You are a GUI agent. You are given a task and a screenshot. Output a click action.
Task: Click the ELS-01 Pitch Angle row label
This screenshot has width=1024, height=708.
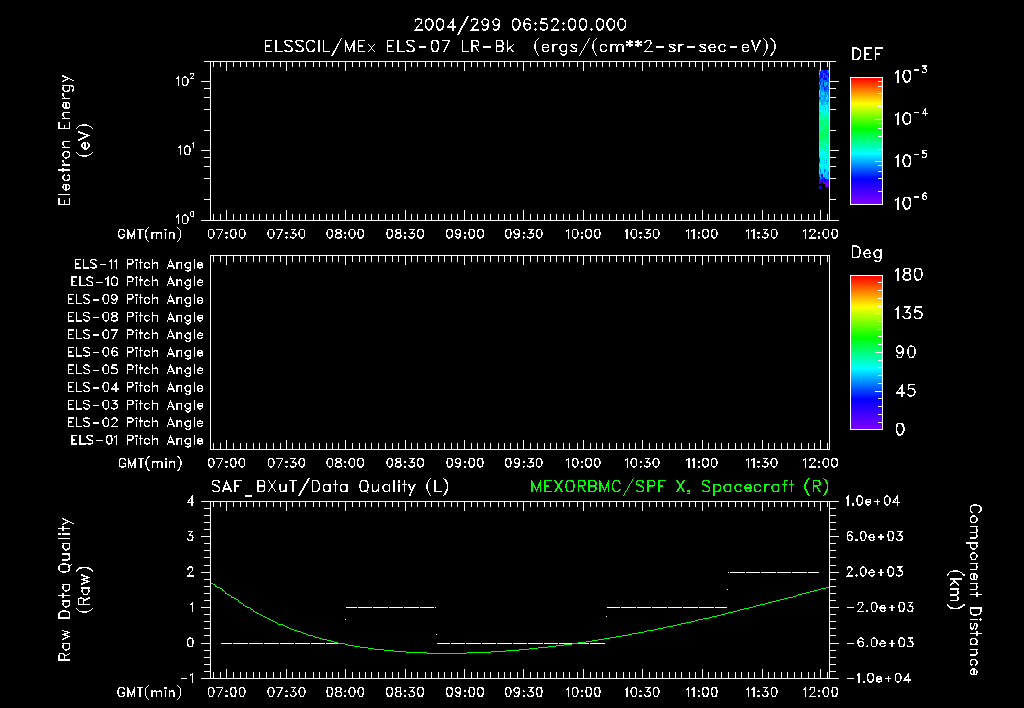click(x=137, y=440)
